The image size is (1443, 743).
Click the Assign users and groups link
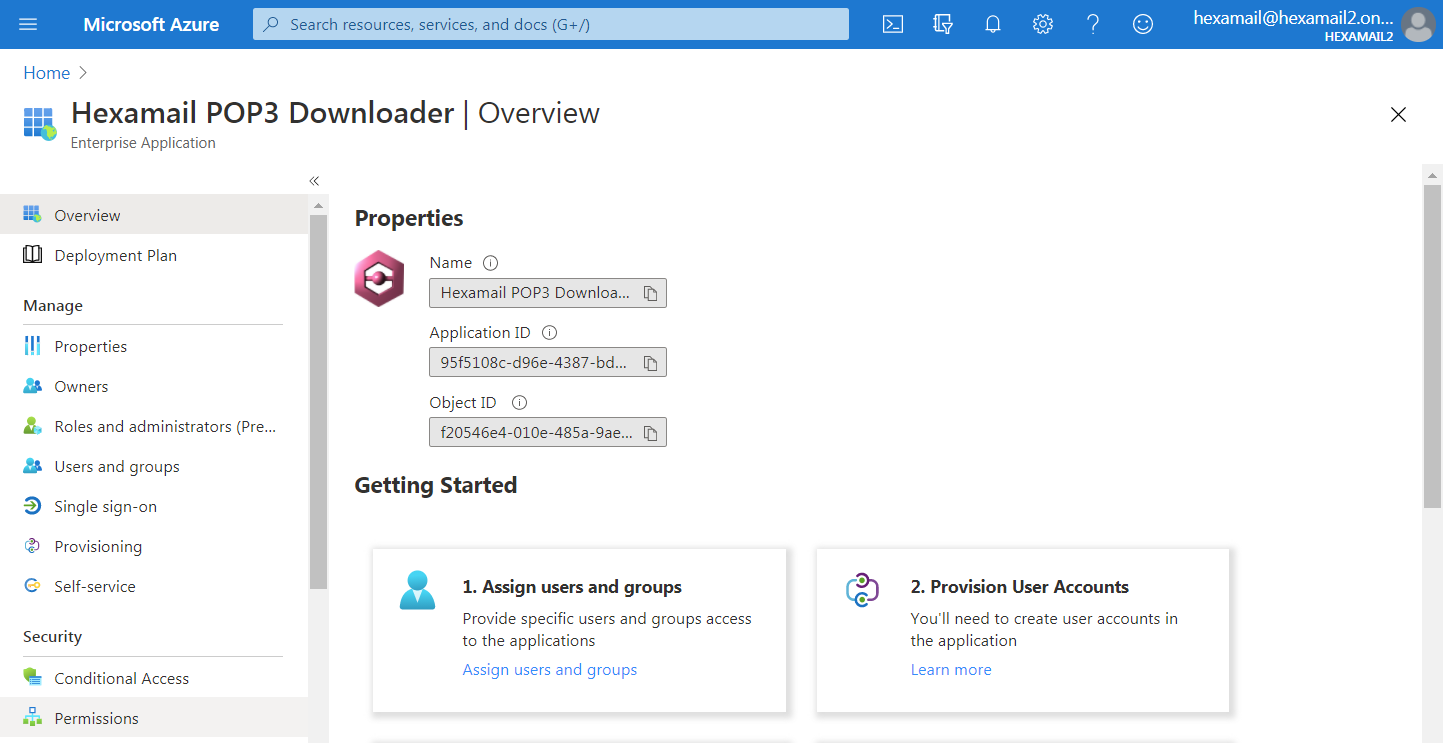coord(549,670)
